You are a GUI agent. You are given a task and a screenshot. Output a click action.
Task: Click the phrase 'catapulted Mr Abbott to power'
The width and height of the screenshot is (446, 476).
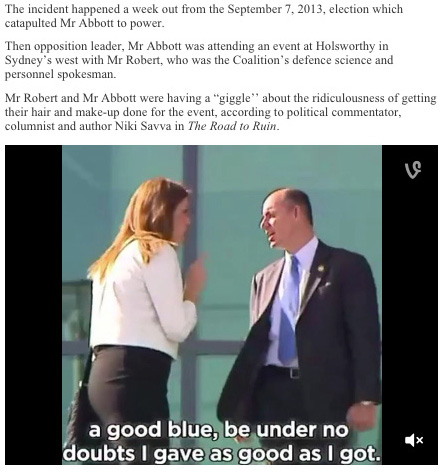click(83, 24)
